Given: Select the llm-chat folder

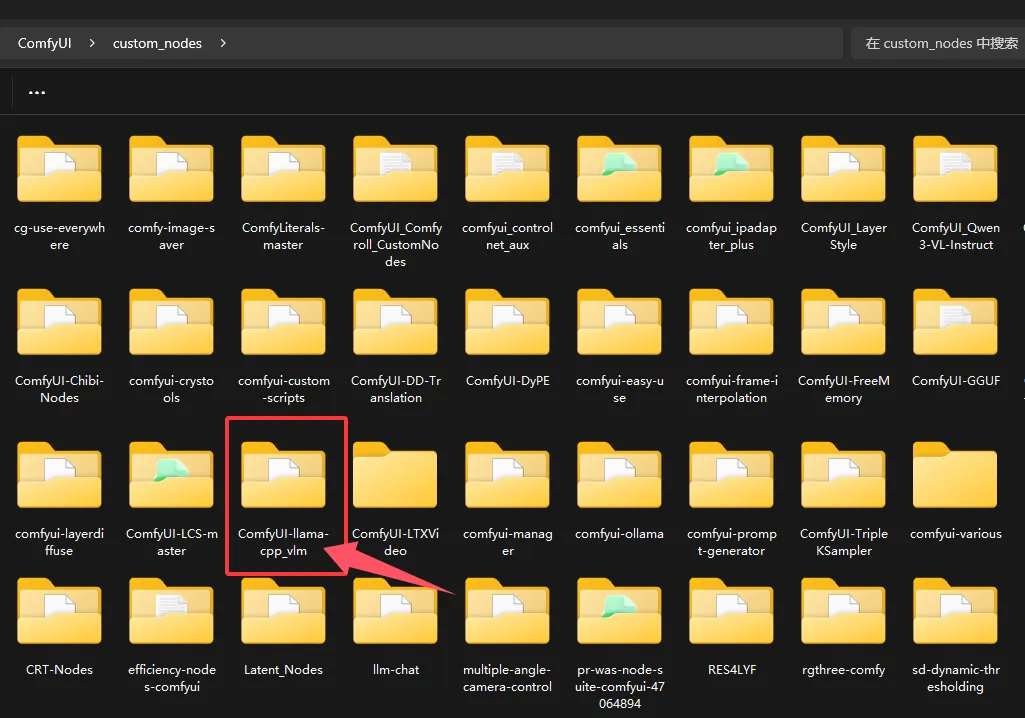Looking at the screenshot, I should 395,611.
